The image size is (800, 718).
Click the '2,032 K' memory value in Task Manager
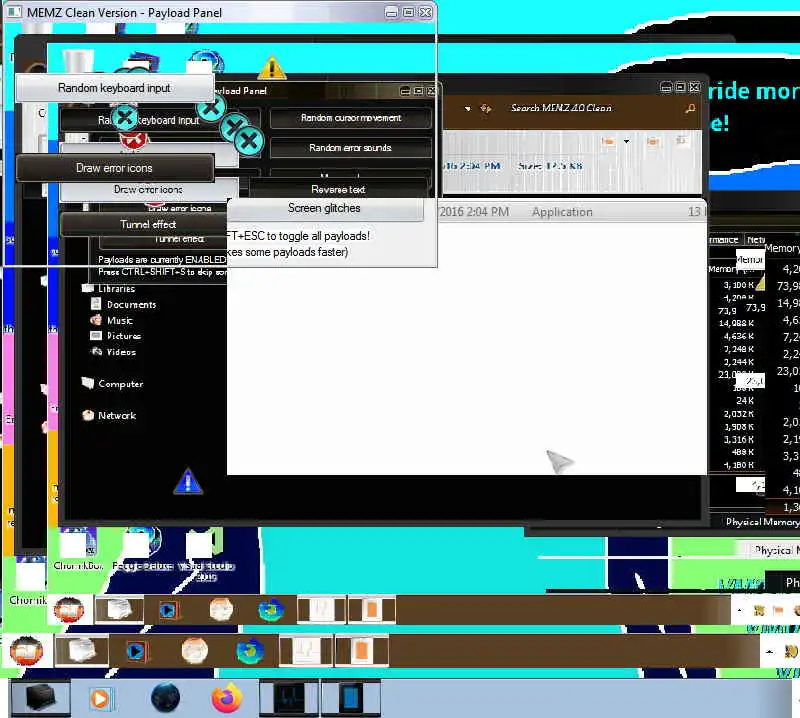[x=738, y=414]
